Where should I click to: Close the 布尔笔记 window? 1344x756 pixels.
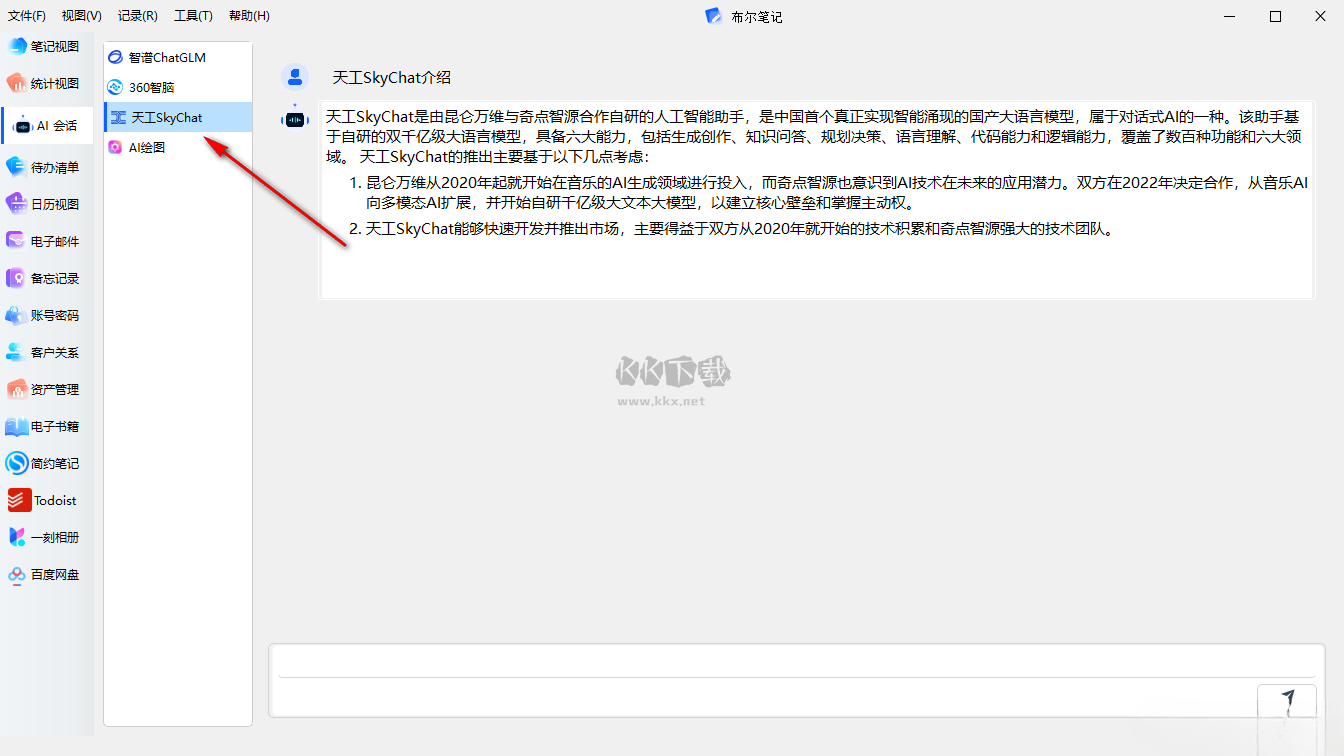[x=1320, y=16]
